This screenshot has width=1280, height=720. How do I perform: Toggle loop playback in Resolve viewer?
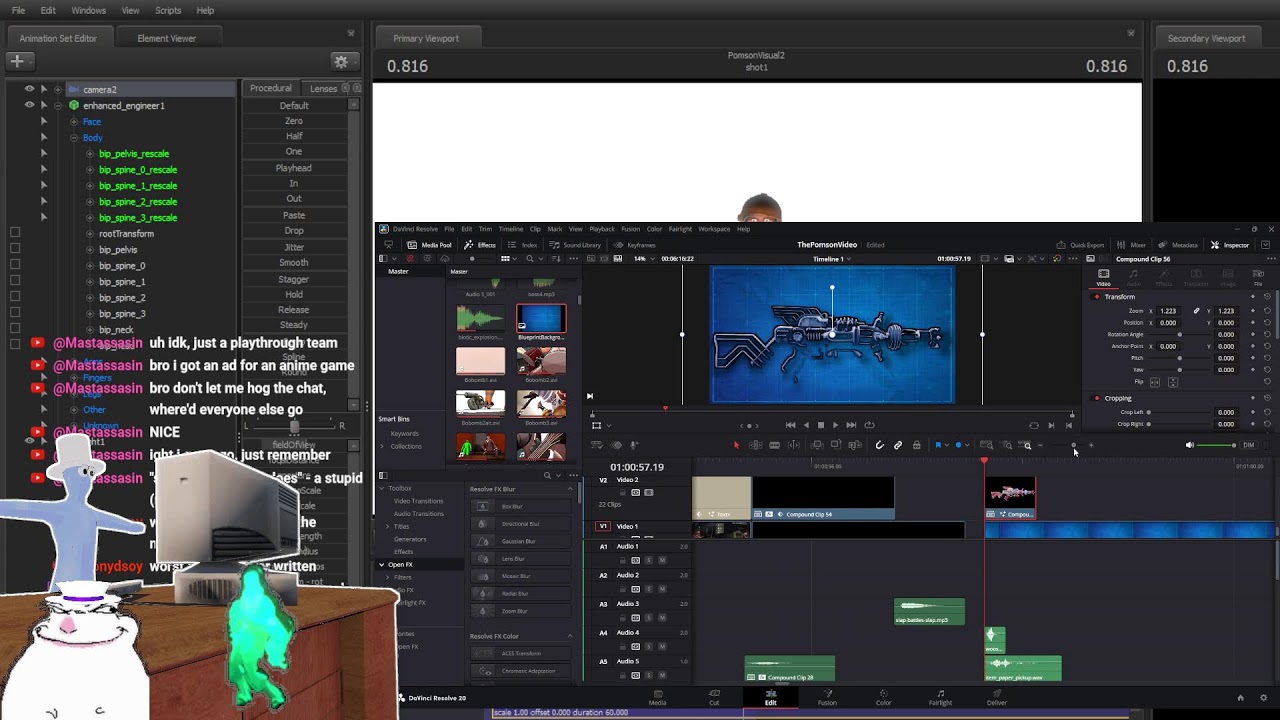click(x=869, y=425)
